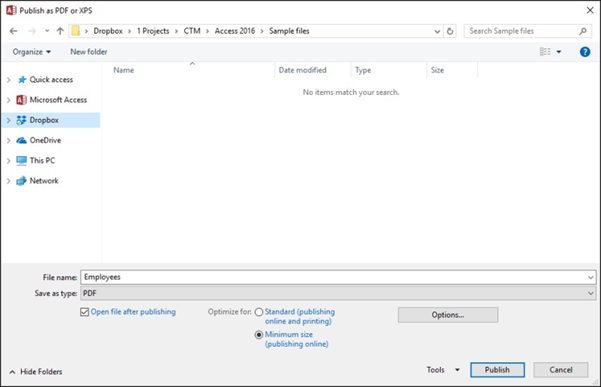Click New folder in the toolbar

pyautogui.click(x=89, y=52)
